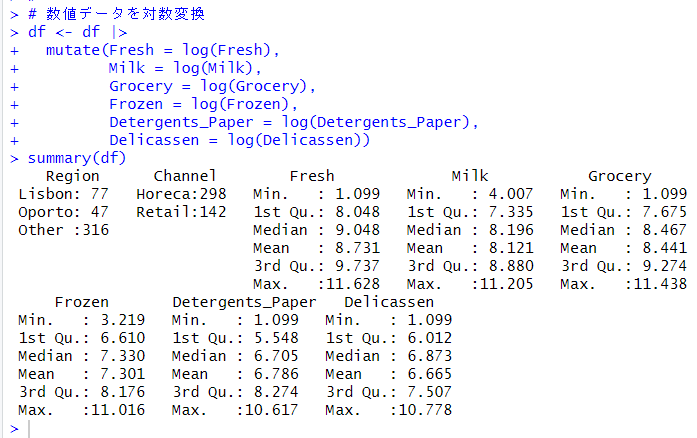
Task: Click Delicassen 3rd quartile value 7.507
Action: [x=430, y=392]
